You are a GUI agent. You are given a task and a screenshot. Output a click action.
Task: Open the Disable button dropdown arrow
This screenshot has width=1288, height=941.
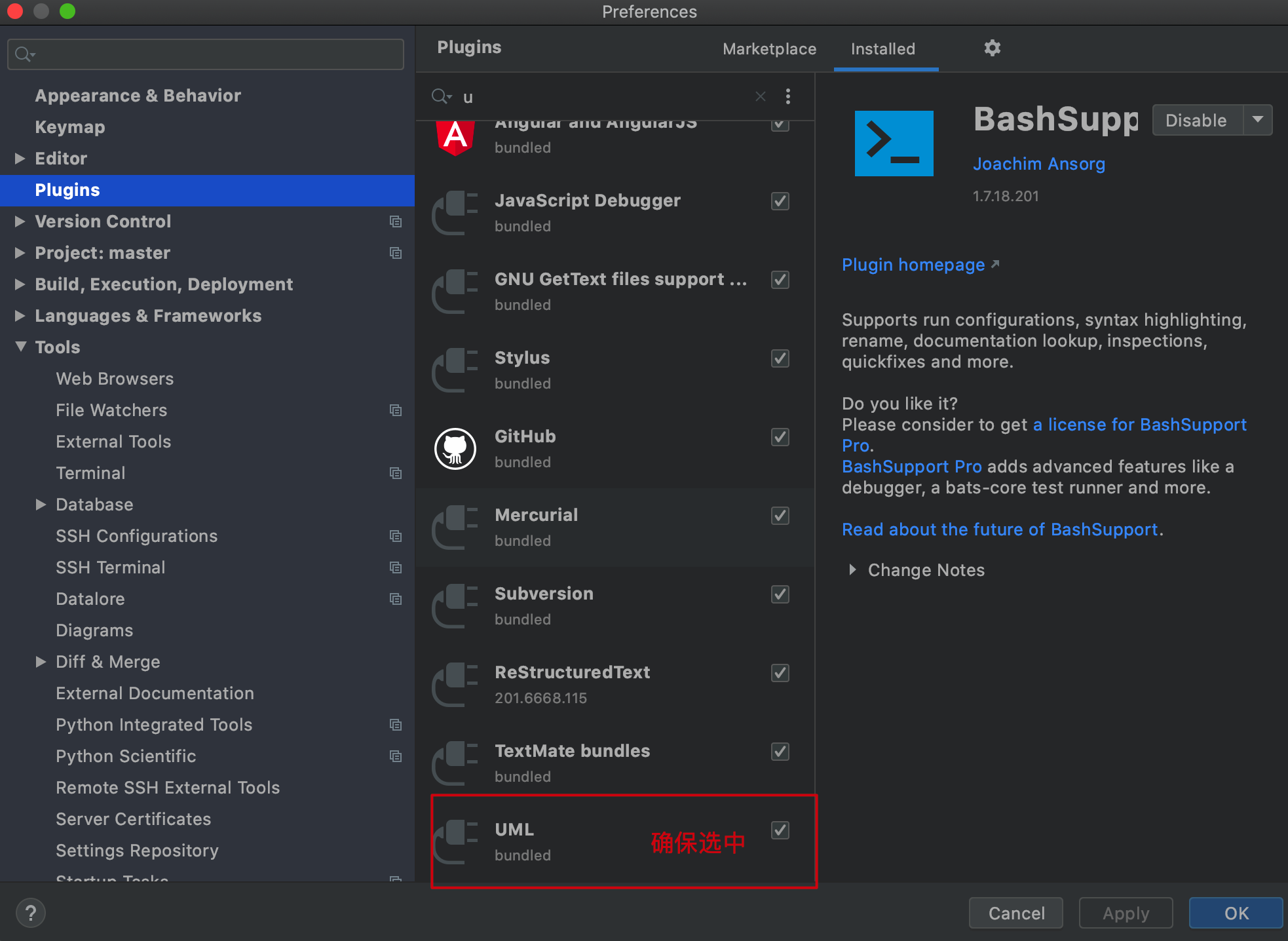coord(1258,120)
